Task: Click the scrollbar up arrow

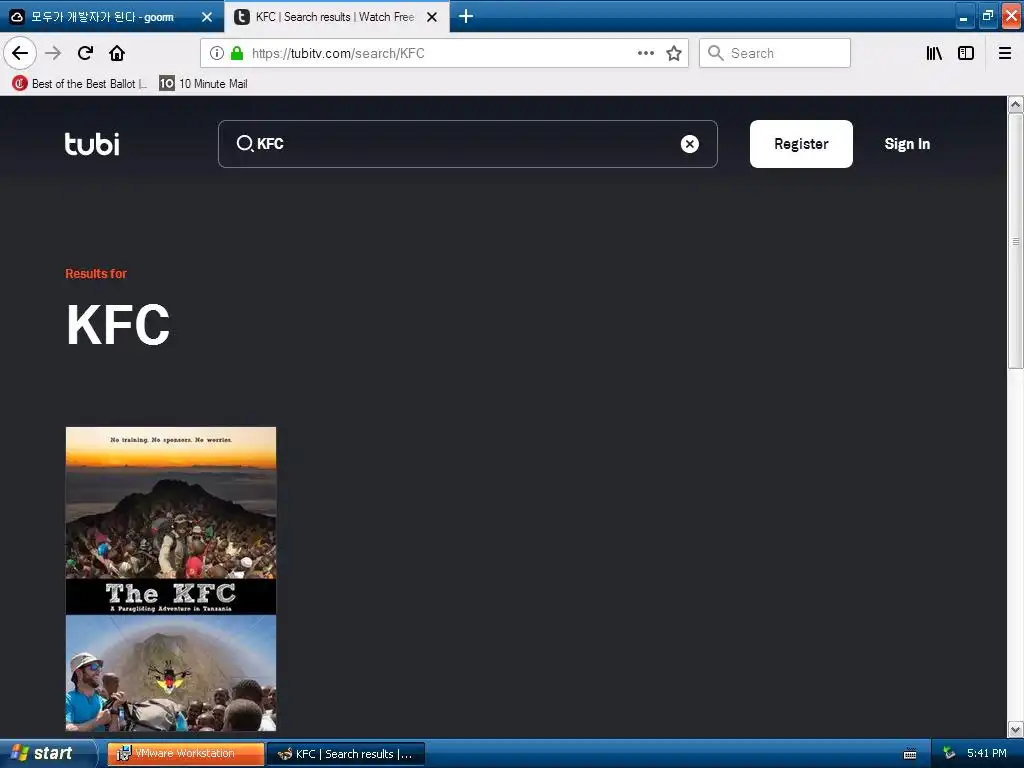Action: (1015, 104)
